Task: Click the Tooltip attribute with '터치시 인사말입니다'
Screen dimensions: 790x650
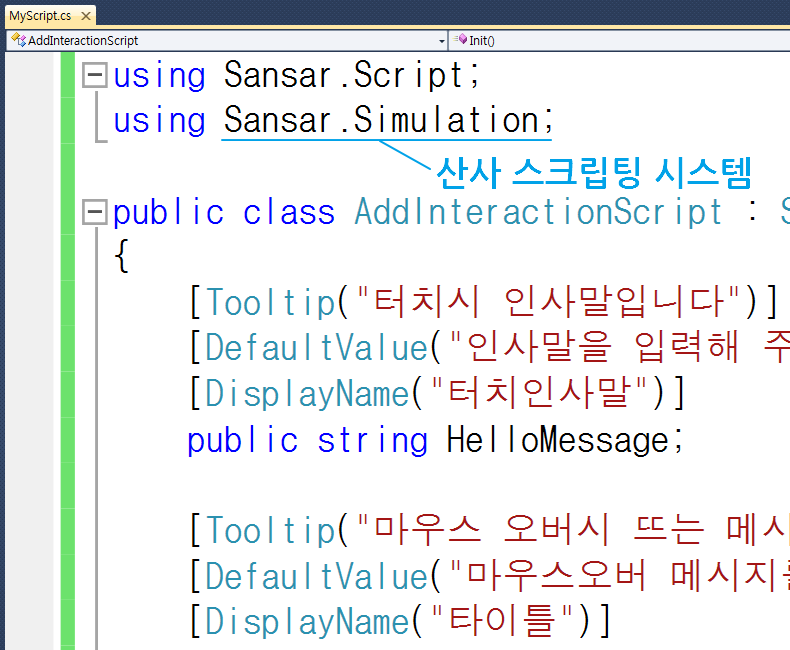Action: (484, 302)
